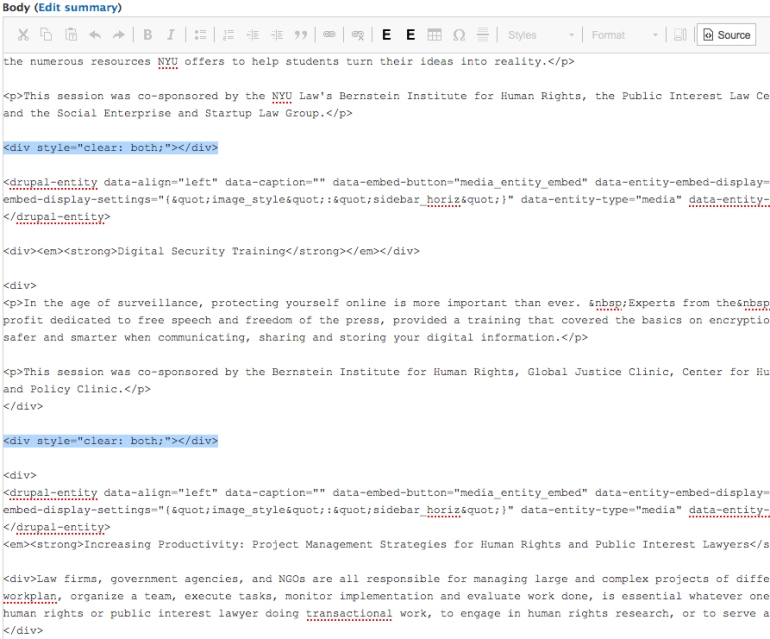Open the Format dropdown

point(625,35)
